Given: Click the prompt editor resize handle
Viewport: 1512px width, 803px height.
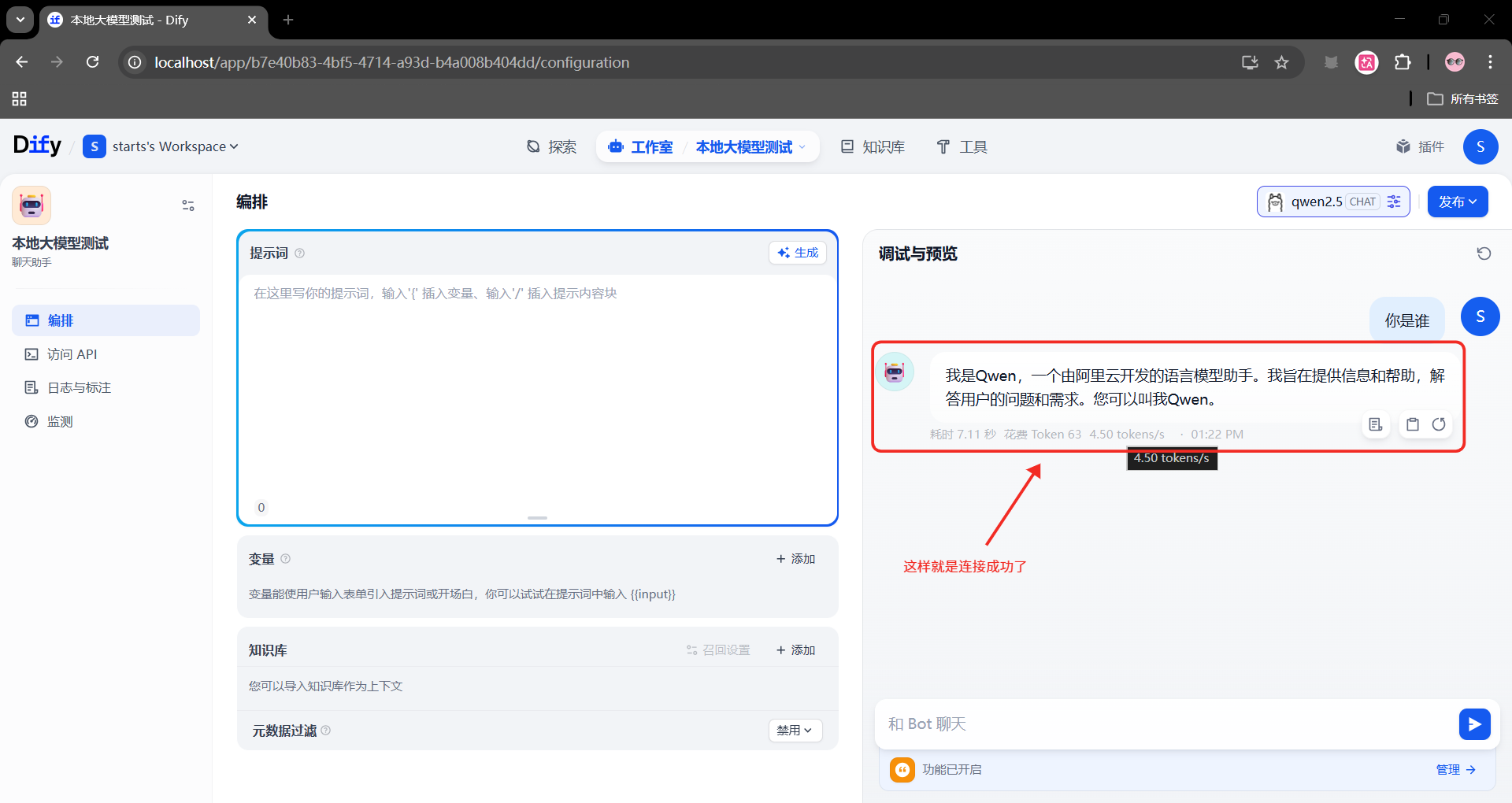Looking at the screenshot, I should pyautogui.click(x=537, y=518).
